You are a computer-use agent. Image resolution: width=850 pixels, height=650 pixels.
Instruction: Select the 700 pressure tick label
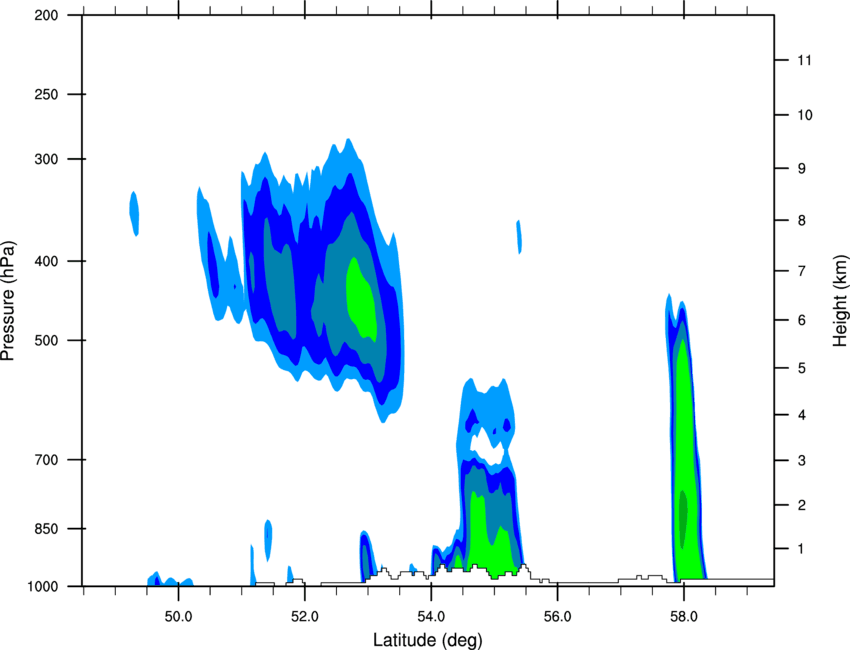46,460
